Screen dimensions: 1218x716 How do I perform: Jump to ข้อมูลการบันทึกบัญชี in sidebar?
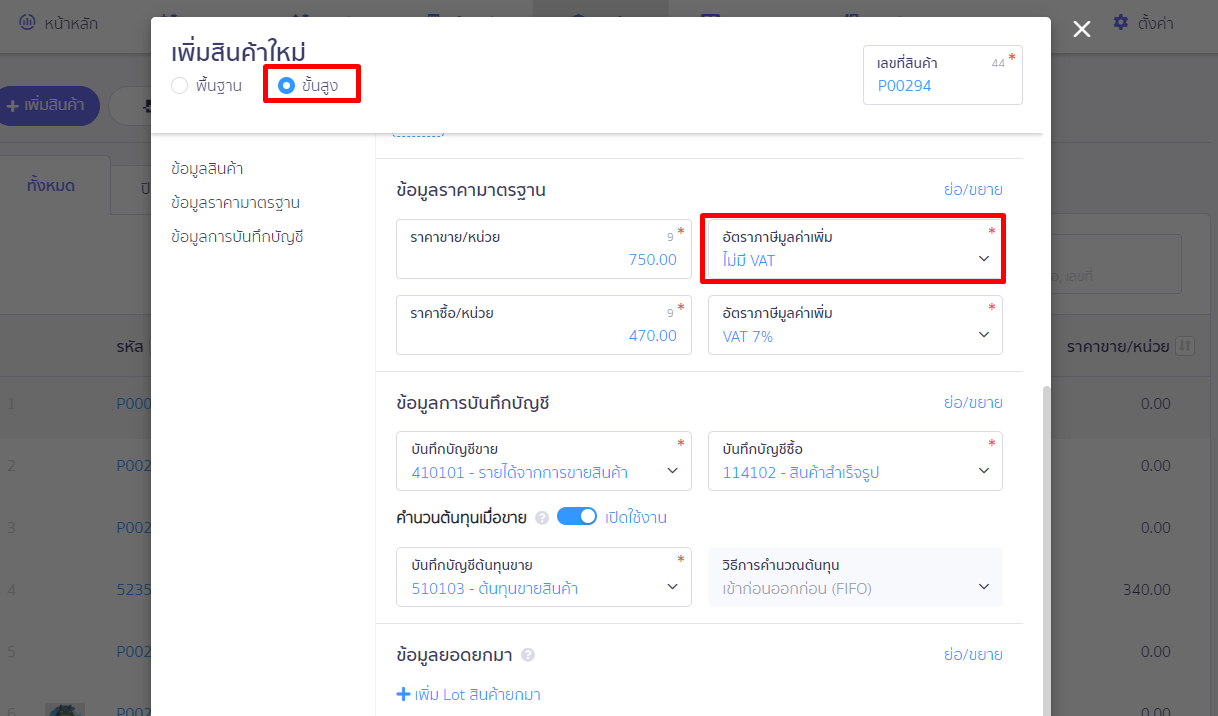pyautogui.click(x=236, y=237)
